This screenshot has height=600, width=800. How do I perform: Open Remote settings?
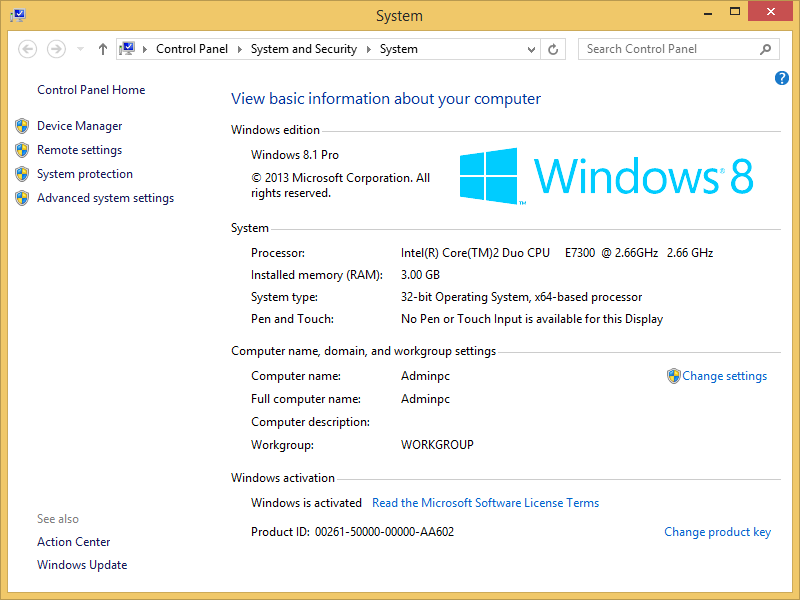coord(80,150)
